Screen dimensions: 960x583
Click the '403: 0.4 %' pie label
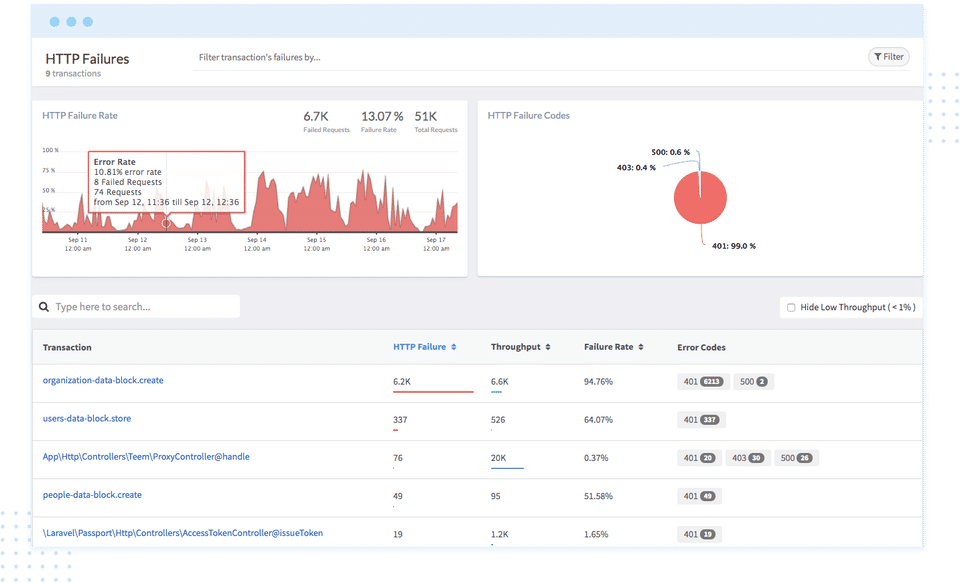[x=636, y=168]
